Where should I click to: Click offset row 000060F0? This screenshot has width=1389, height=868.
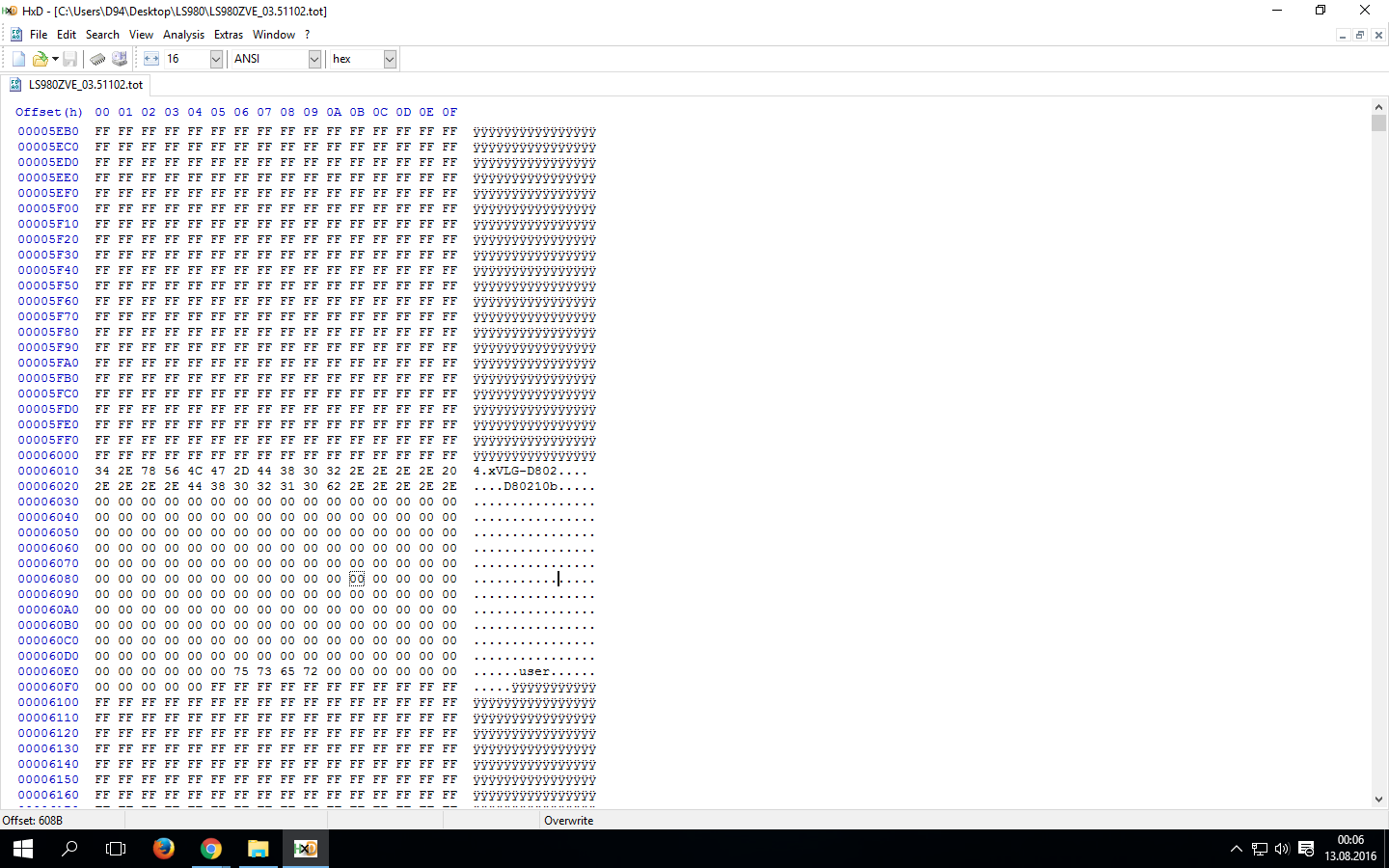[48, 687]
